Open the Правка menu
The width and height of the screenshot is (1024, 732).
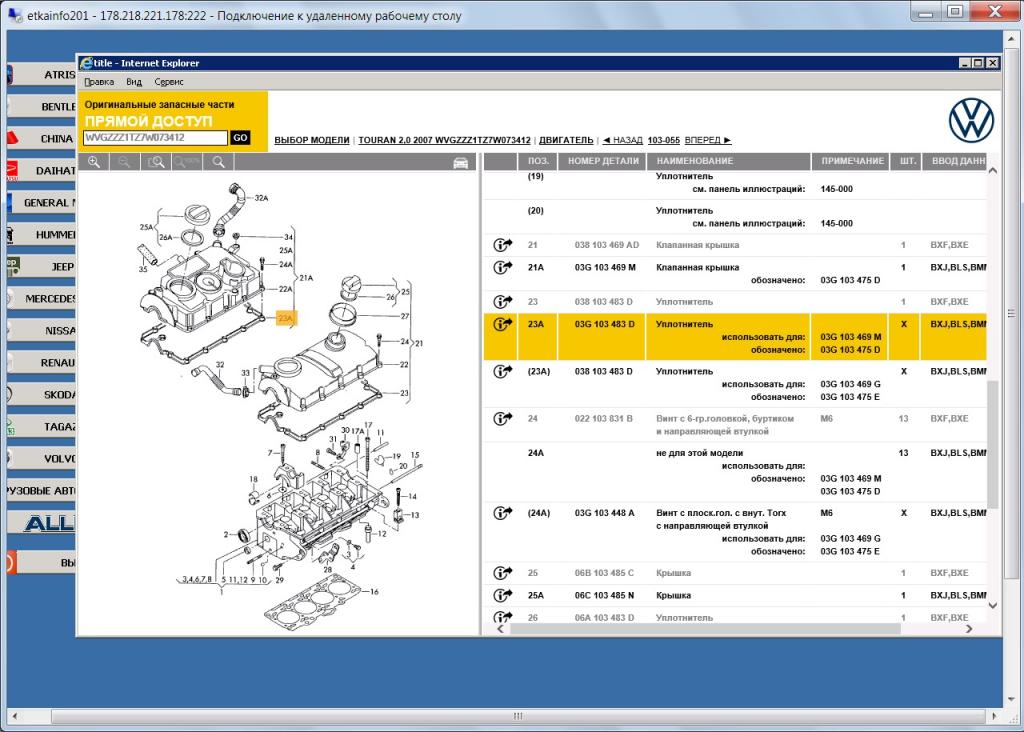(x=99, y=82)
